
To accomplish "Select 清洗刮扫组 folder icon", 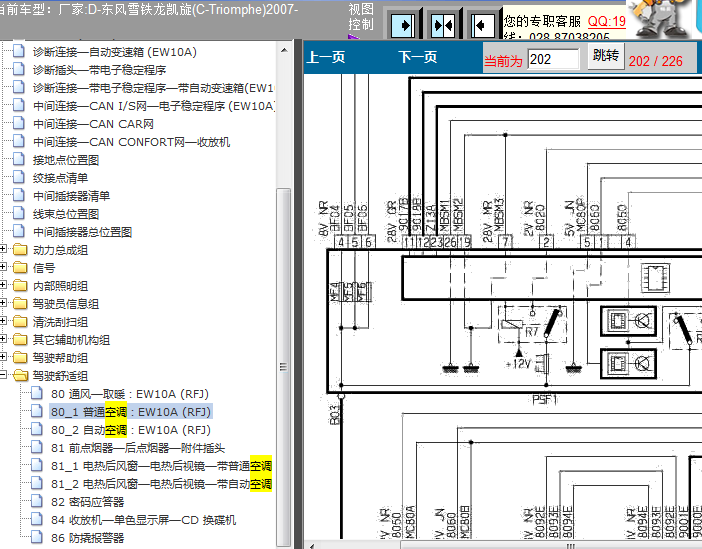I will (x=20, y=321).
